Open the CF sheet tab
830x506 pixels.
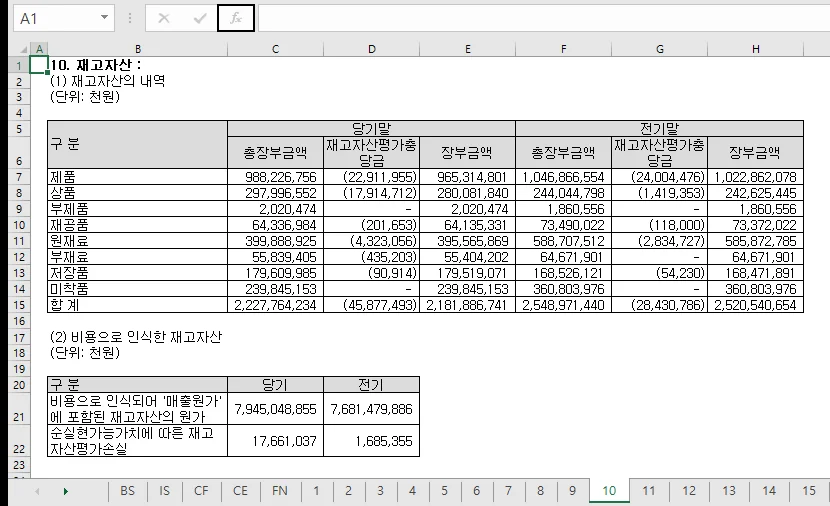point(201,491)
